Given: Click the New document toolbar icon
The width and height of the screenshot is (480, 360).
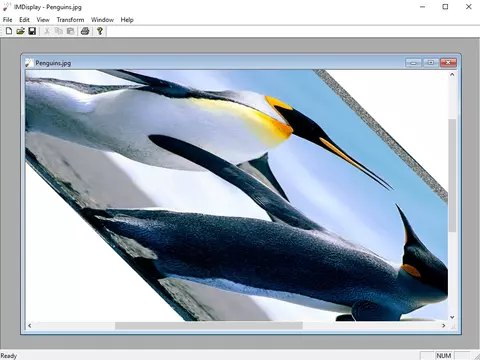Looking at the screenshot, I should (x=9, y=31).
